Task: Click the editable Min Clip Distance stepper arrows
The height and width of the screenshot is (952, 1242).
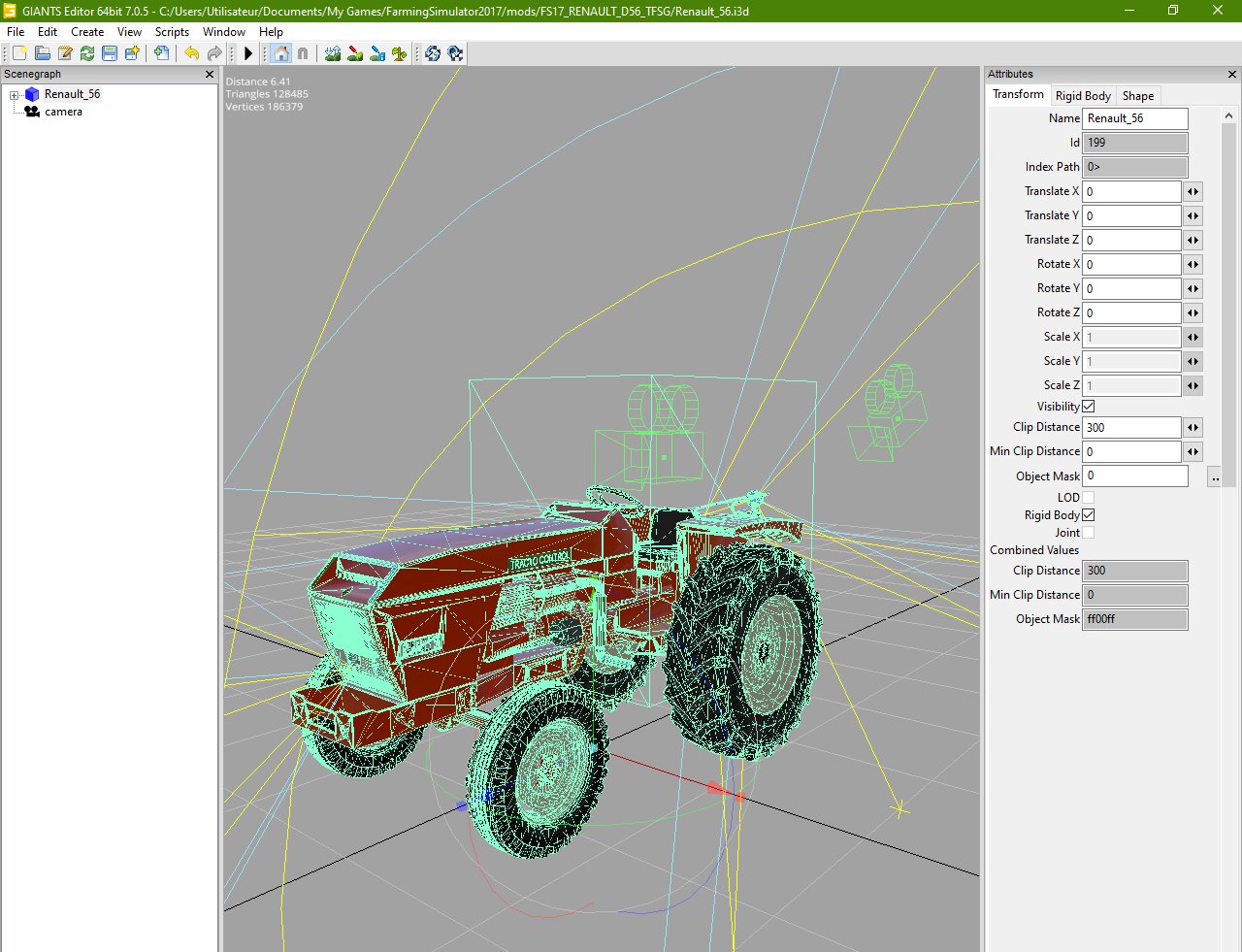Action: [x=1193, y=451]
